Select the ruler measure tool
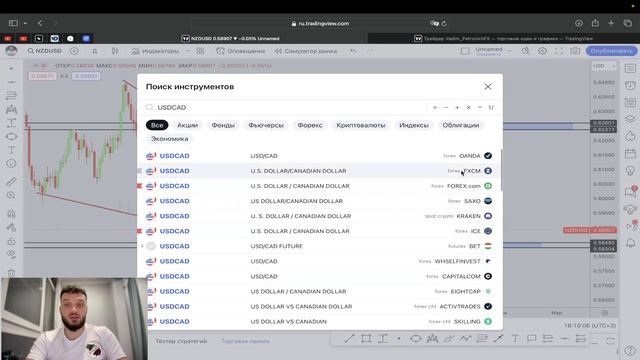 click(11, 182)
